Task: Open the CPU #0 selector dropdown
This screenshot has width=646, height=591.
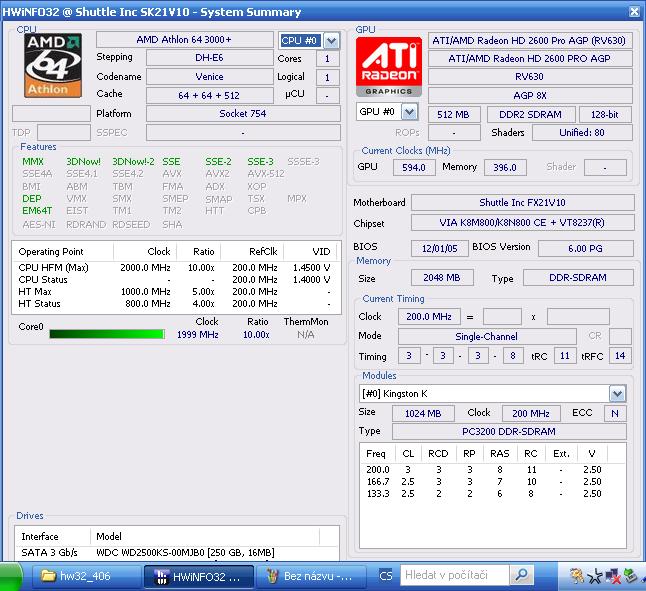Action: point(331,40)
